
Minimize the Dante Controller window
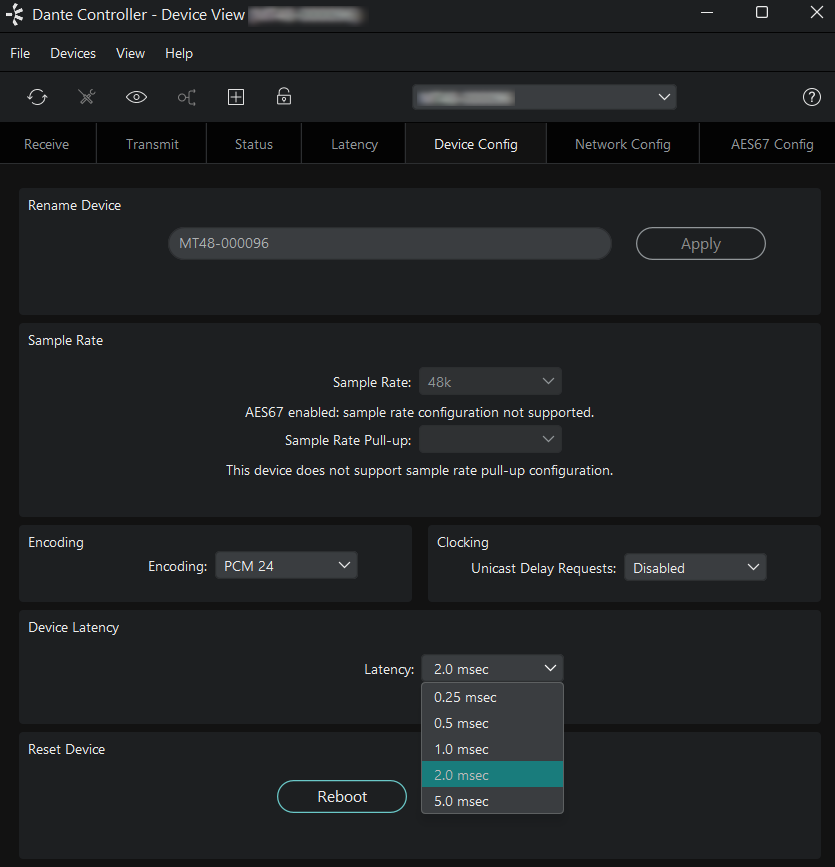pyautogui.click(x=707, y=12)
